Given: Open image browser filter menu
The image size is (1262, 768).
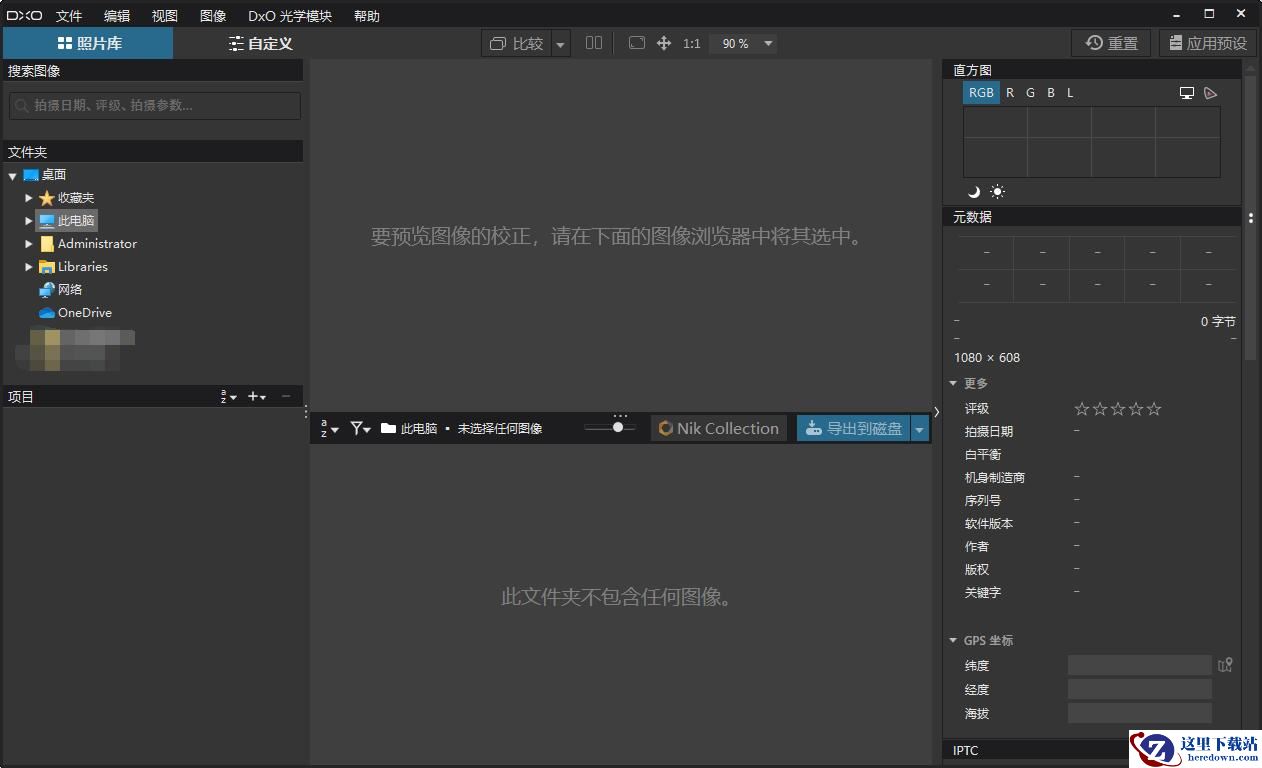Looking at the screenshot, I should coord(360,428).
